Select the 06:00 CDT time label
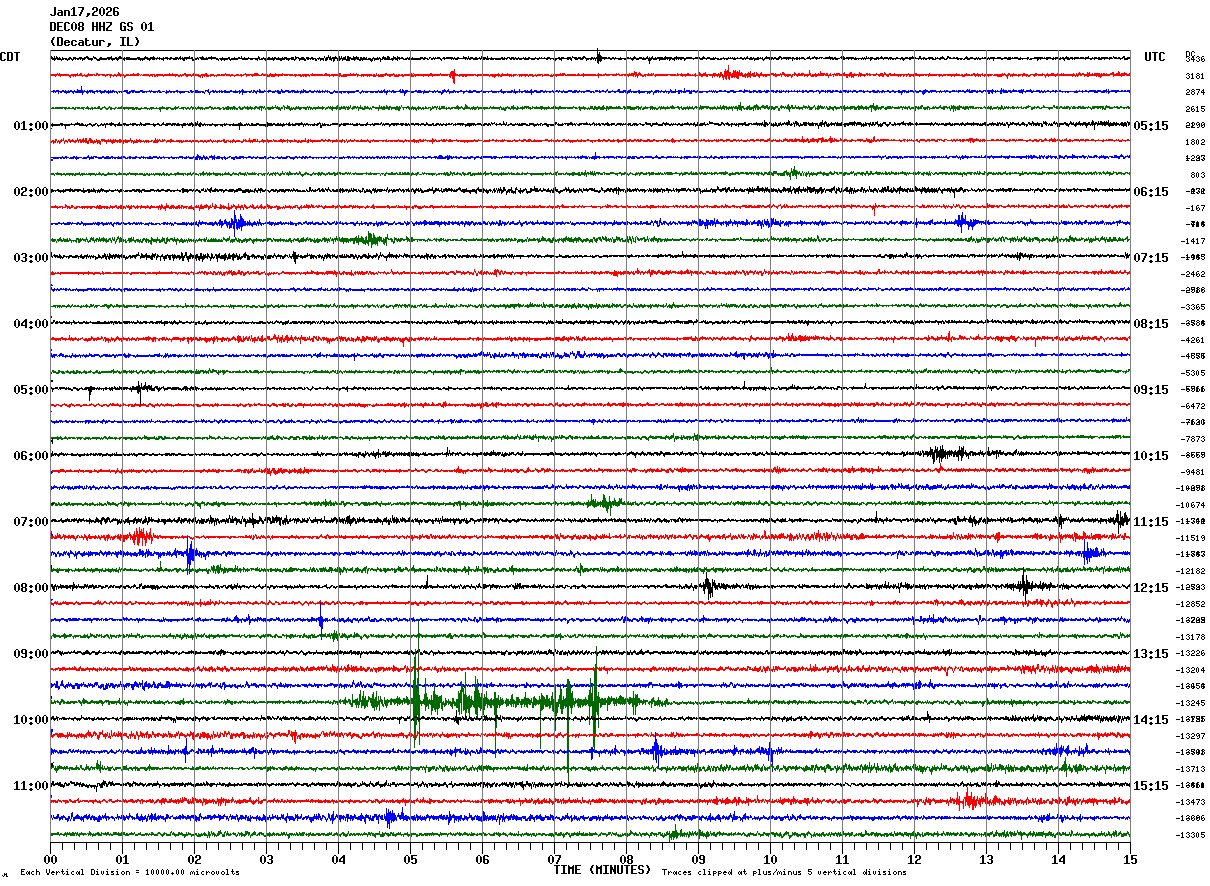The width and height of the screenshot is (1210, 886). (31, 456)
